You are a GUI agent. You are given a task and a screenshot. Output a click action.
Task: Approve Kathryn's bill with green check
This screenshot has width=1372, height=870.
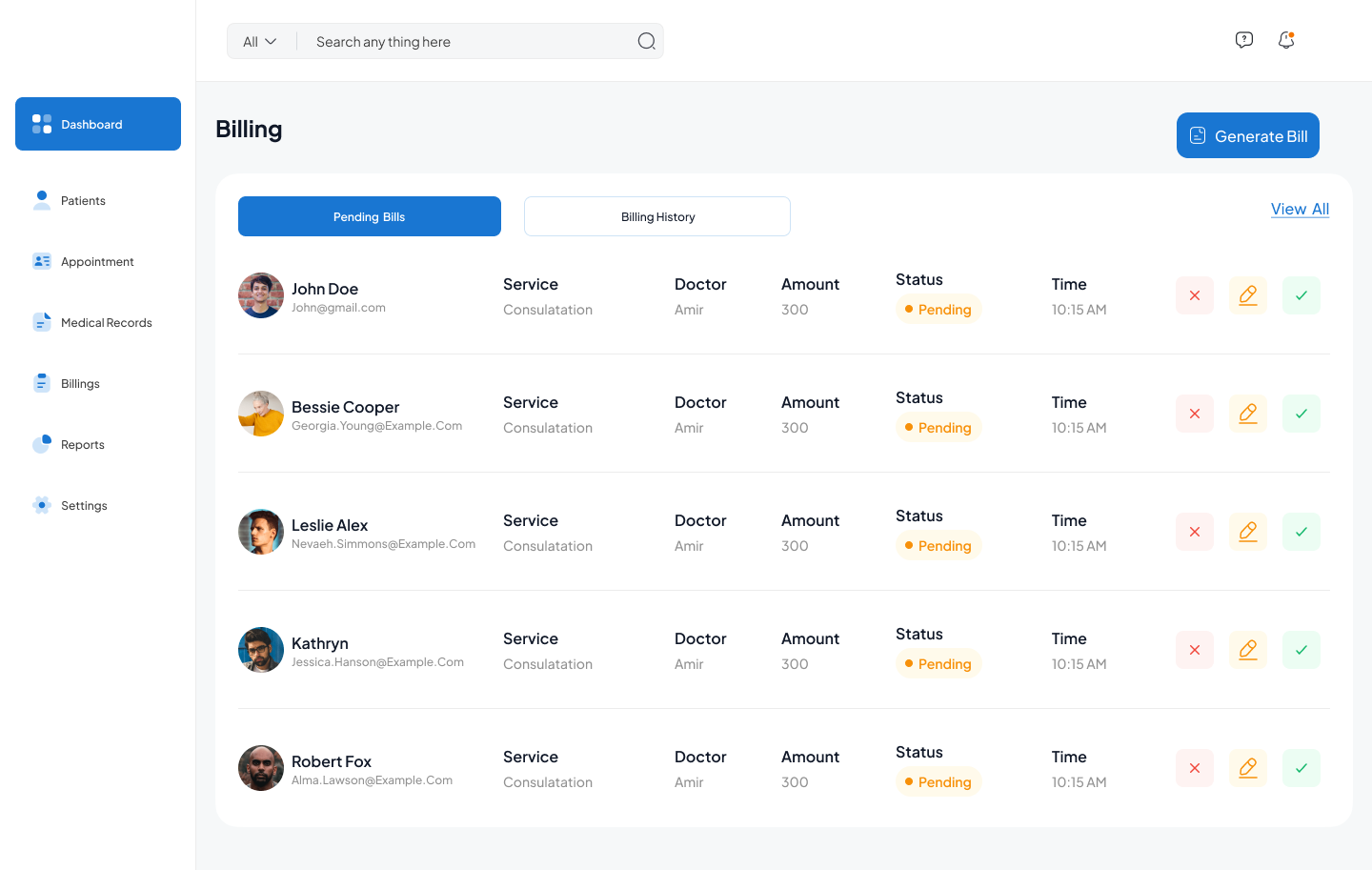1301,650
